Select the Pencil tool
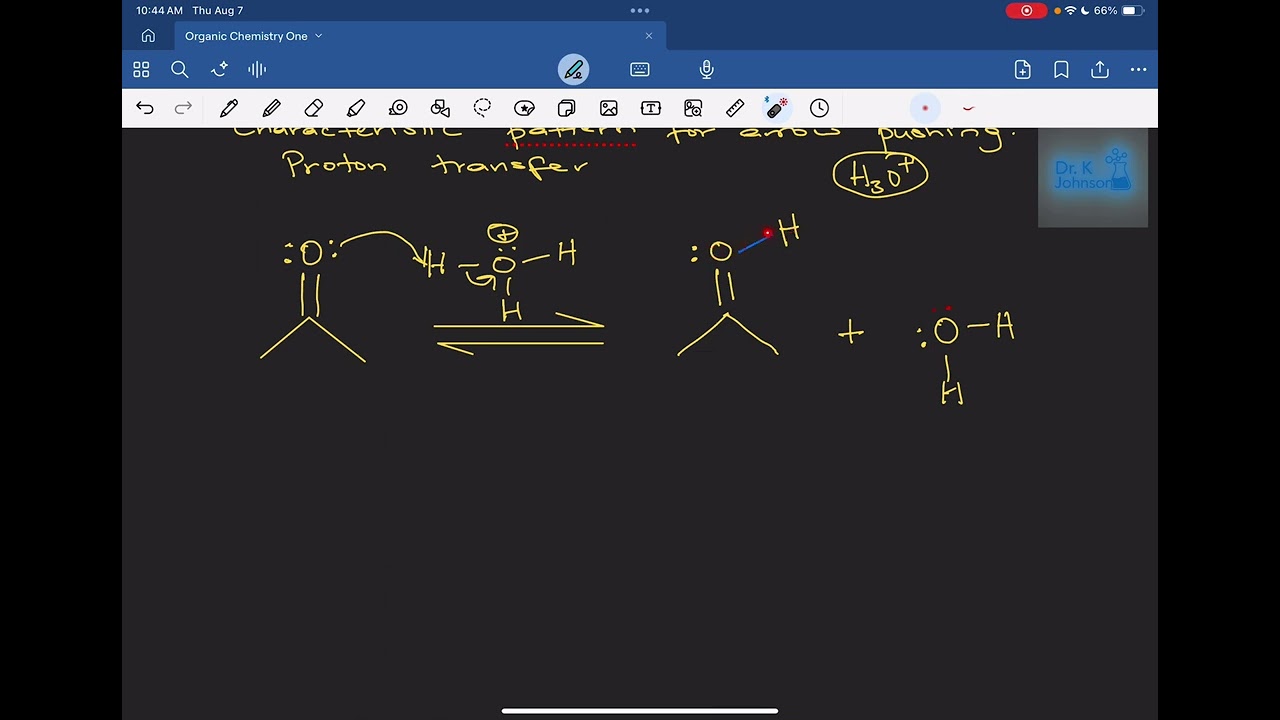This screenshot has height=720, width=1280. tap(272, 108)
